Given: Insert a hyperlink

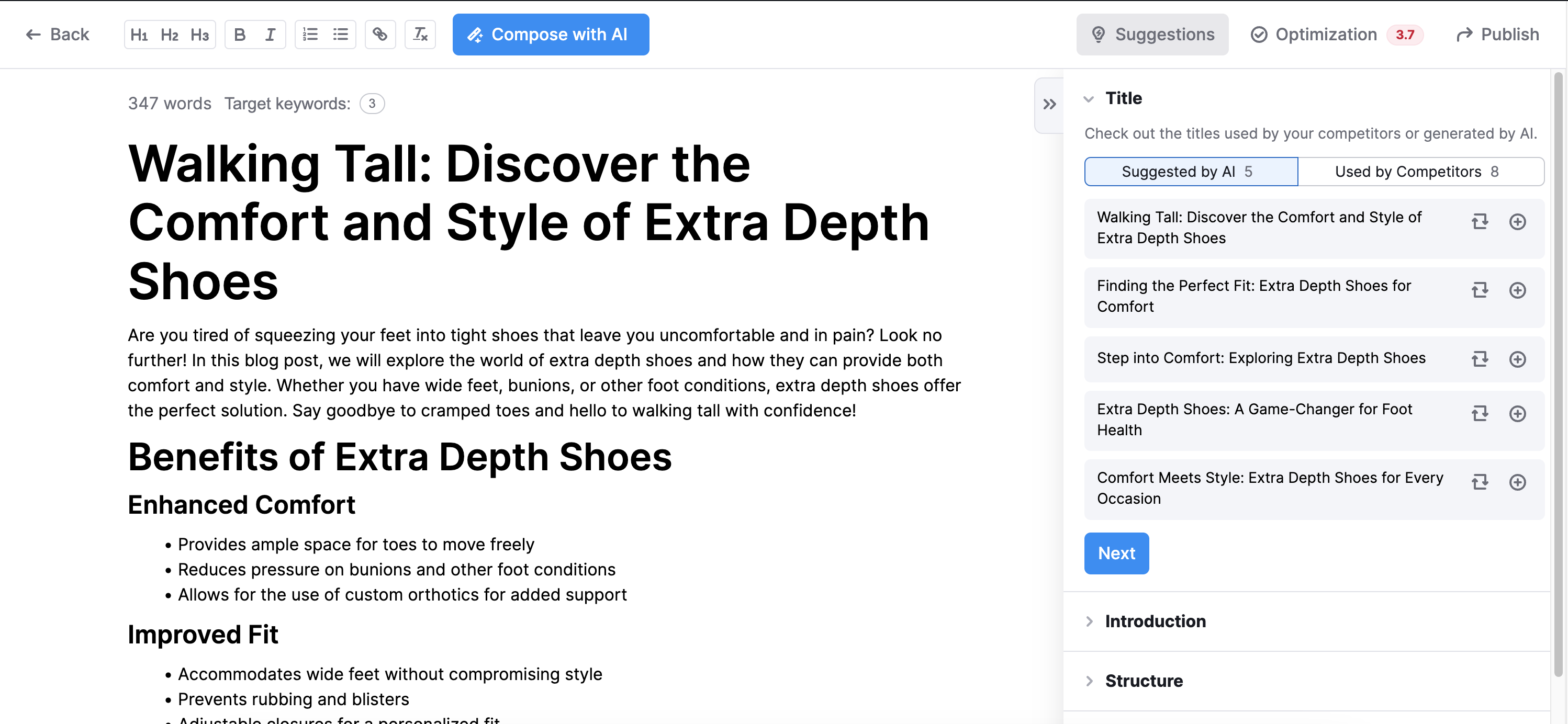Looking at the screenshot, I should [x=380, y=35].
